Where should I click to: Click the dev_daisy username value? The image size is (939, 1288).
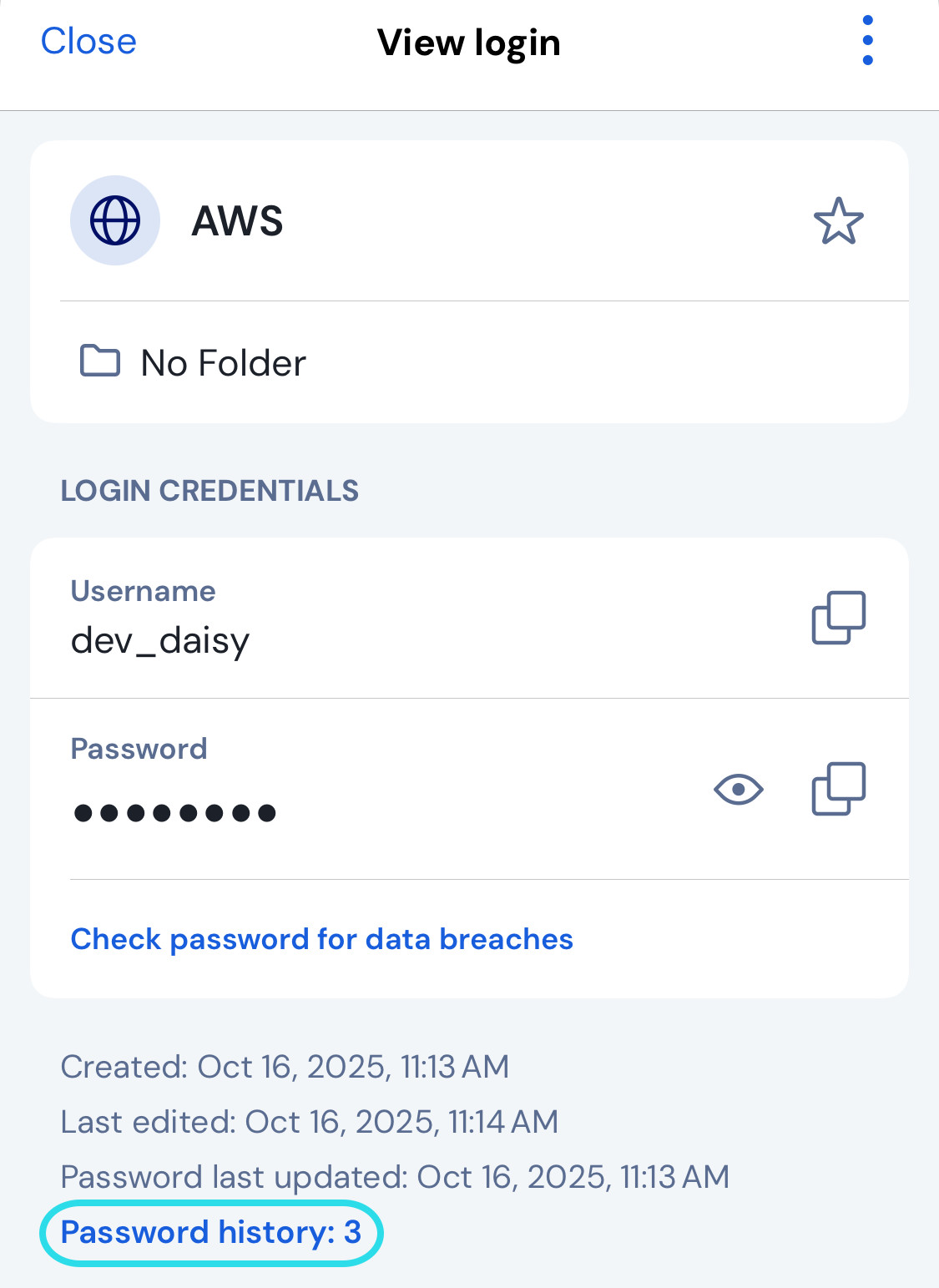(160, 641)
